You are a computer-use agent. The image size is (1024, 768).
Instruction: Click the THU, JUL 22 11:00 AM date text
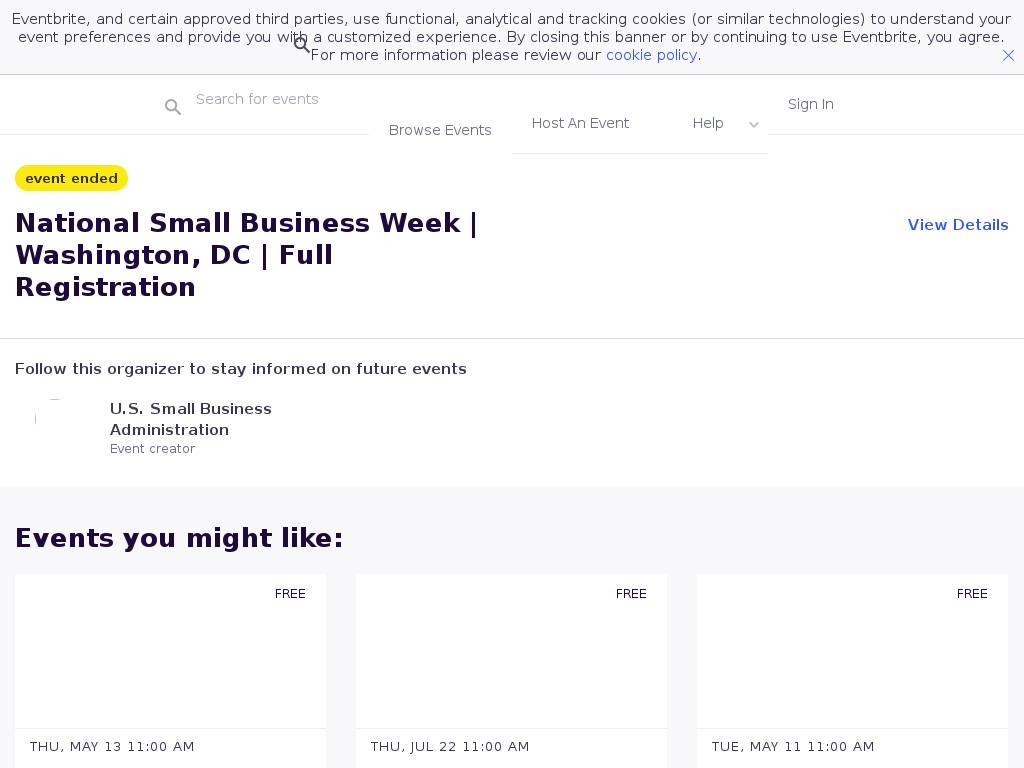(x=450, y=747)
